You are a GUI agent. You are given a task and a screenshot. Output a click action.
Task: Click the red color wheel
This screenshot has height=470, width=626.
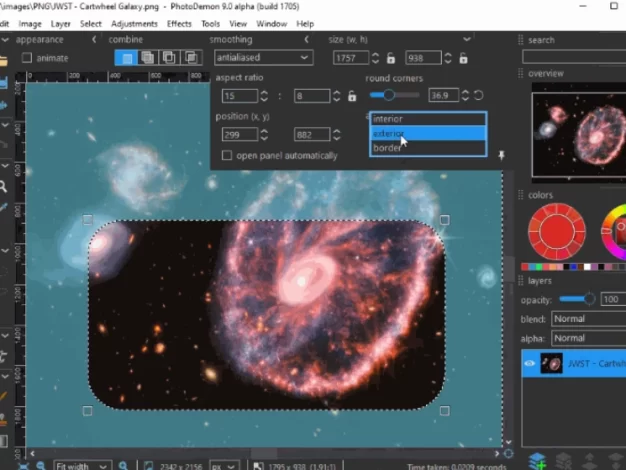pos(557,232)
